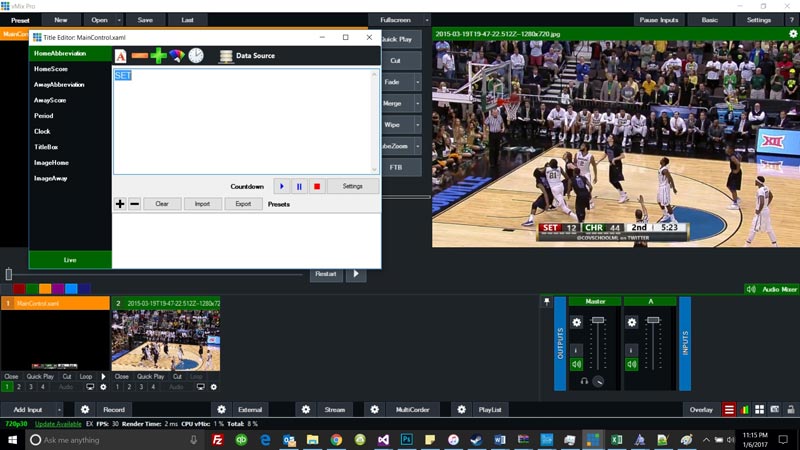Open the Merge transition dropdown arrow
This screenshot has height=450, width=800.
417,103
